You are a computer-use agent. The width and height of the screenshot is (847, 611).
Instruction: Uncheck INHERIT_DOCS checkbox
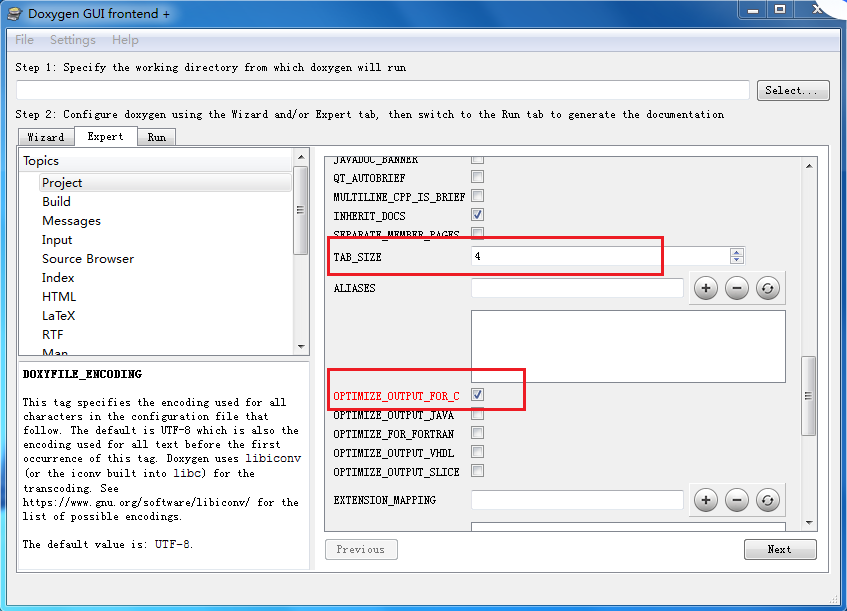pyautogui.click(x=478, y=214)
